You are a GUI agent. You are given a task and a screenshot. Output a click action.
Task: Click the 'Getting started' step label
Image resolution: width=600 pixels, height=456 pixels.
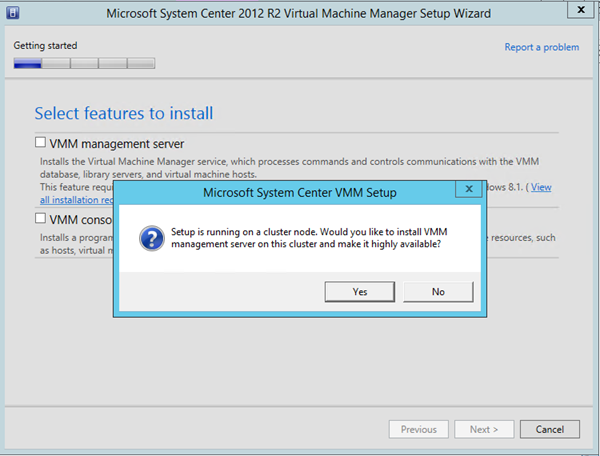(x=45, y=46)
